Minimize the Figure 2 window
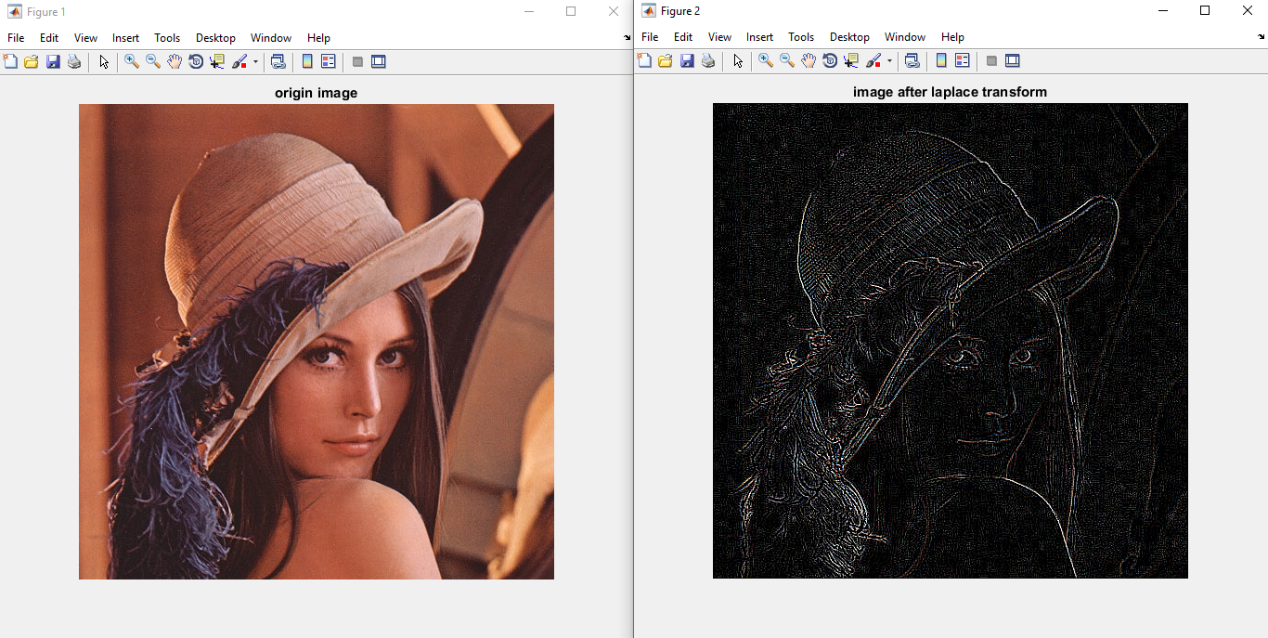1268x638 pixels. (x=1163, y=11)
